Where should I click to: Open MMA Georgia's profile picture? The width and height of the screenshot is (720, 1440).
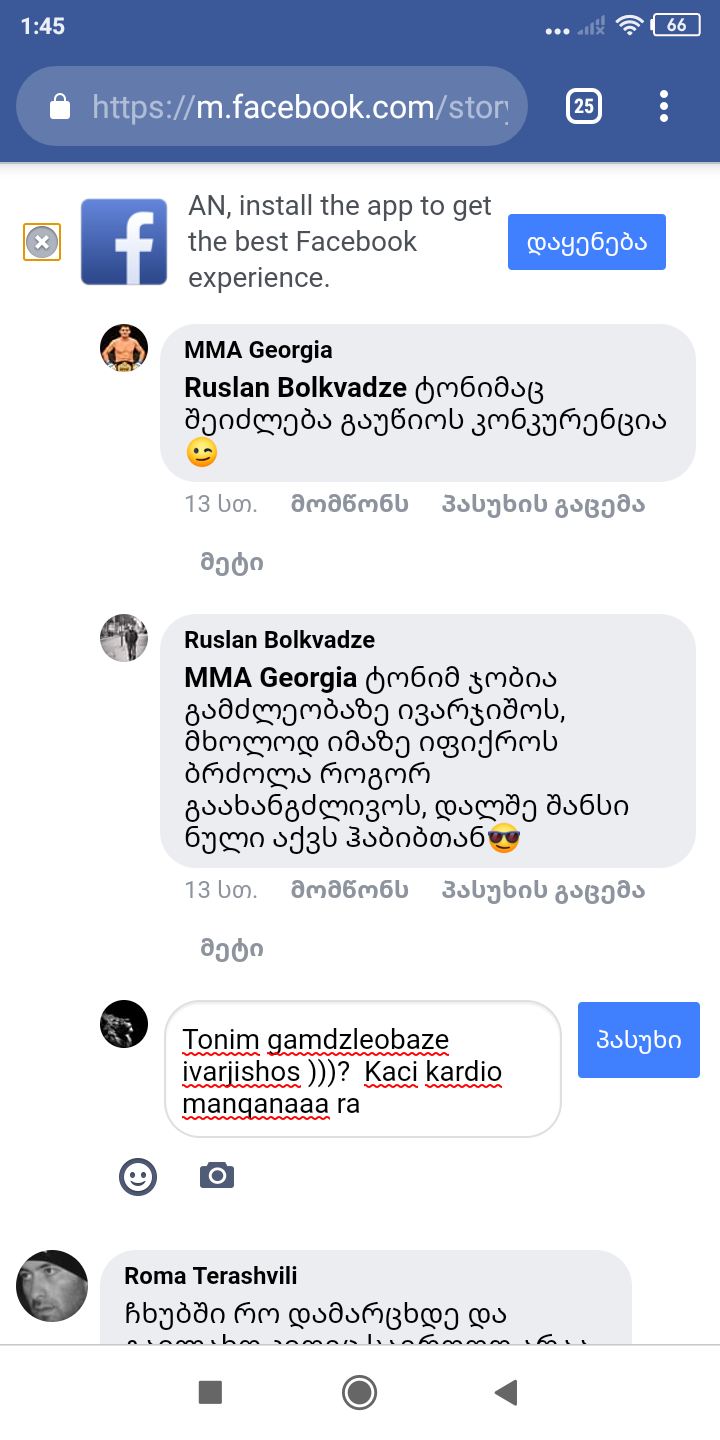click(123, 347)
